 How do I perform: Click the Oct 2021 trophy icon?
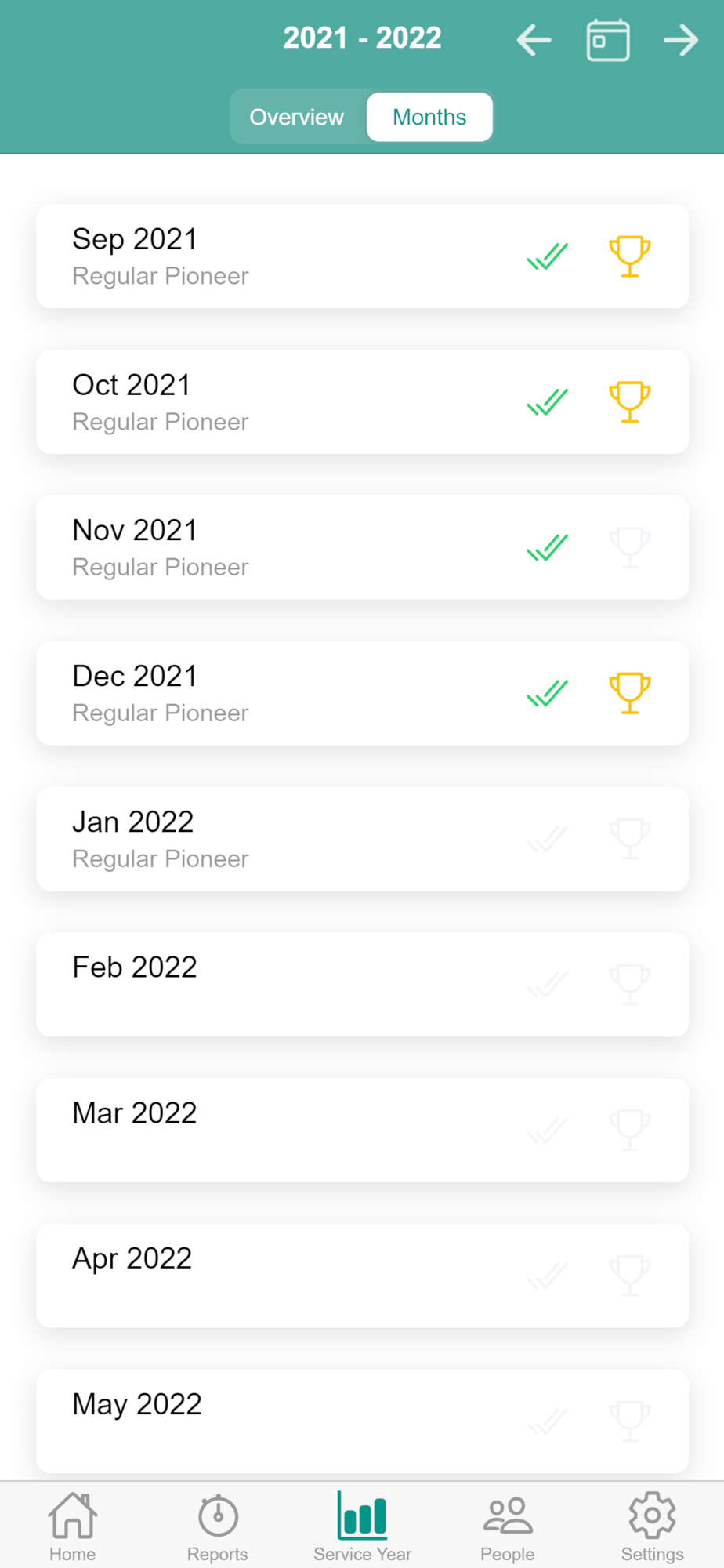coord(629,402)
